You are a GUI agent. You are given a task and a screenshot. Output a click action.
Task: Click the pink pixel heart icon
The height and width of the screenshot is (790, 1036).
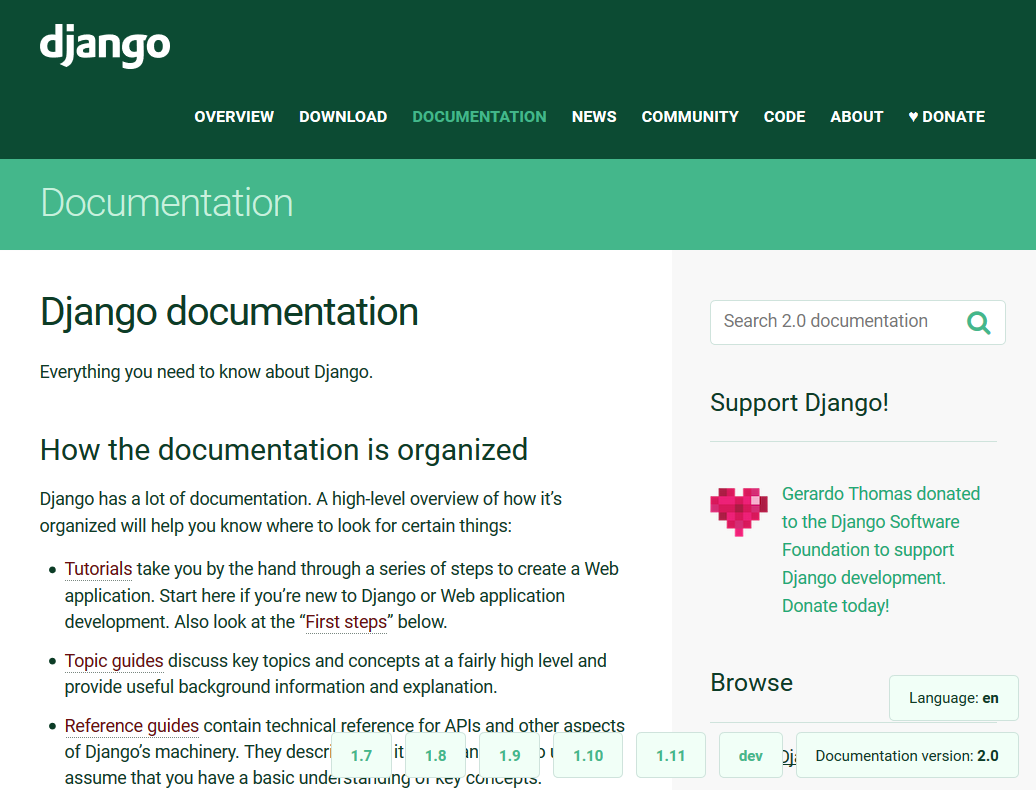pyautogui.click(x=739, y=511)
